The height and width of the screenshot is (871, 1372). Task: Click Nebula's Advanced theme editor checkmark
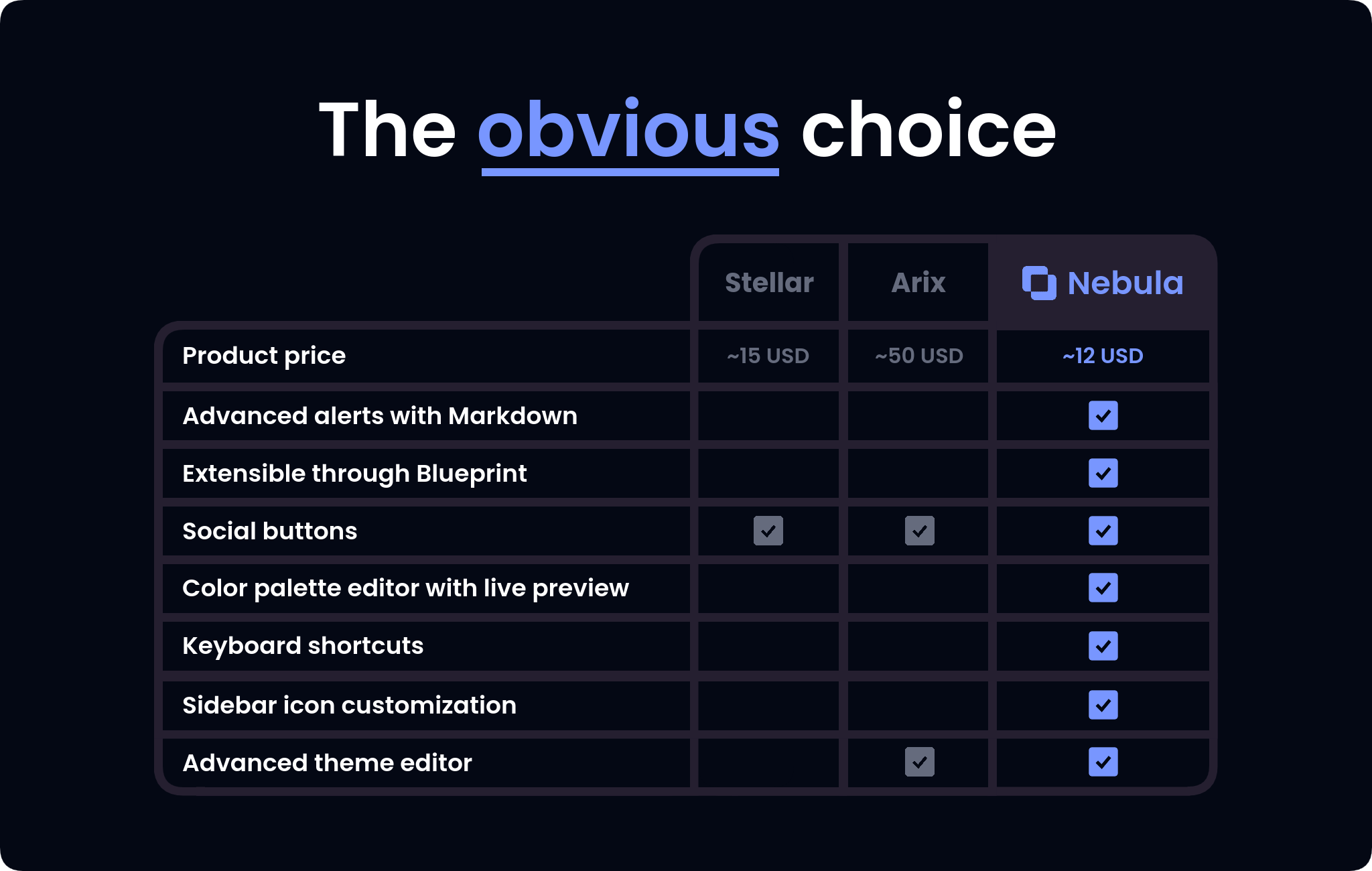click(x=1103, y=762)
